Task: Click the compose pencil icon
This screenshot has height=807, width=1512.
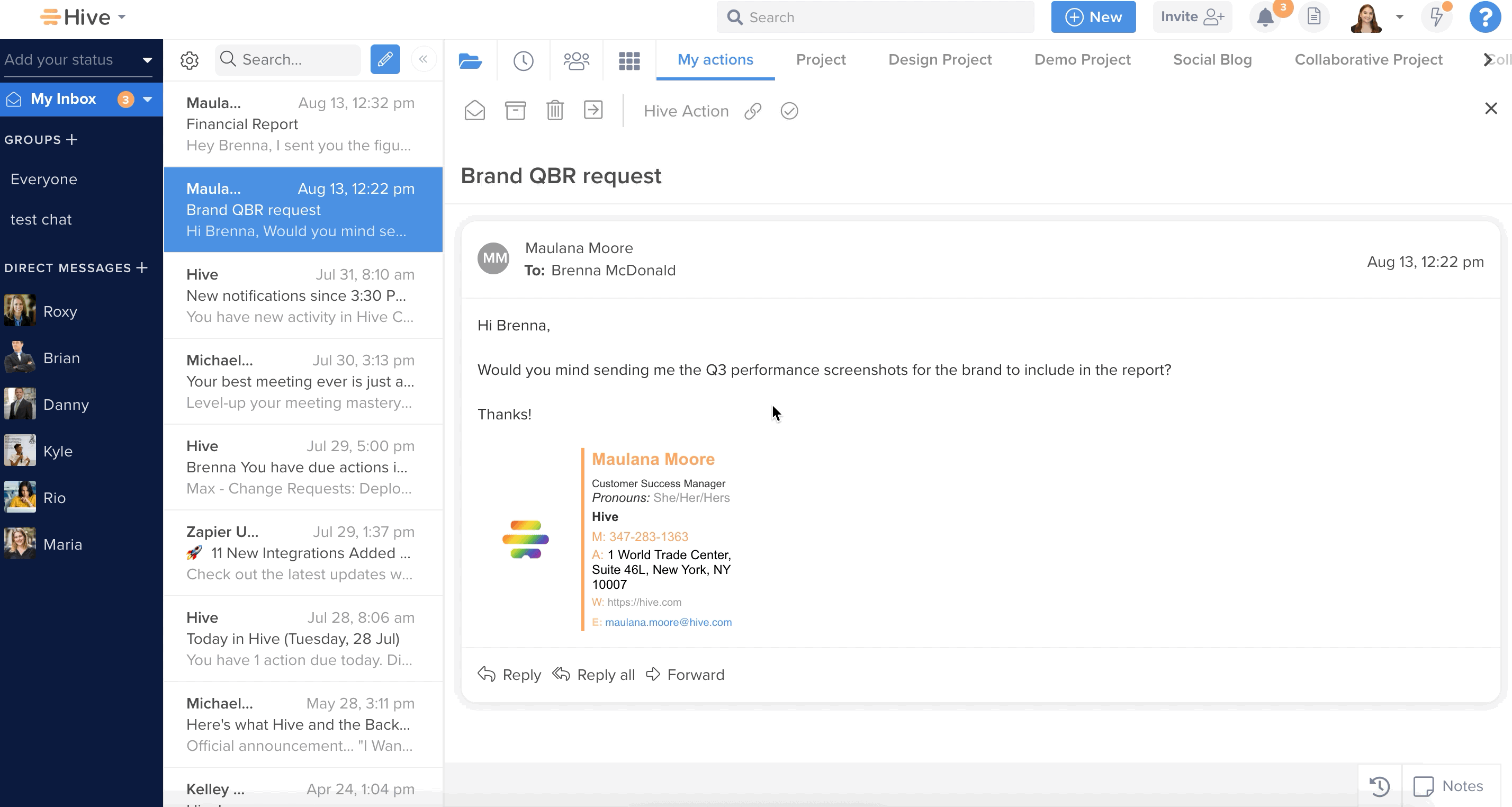Action: [x=385, y=59]
